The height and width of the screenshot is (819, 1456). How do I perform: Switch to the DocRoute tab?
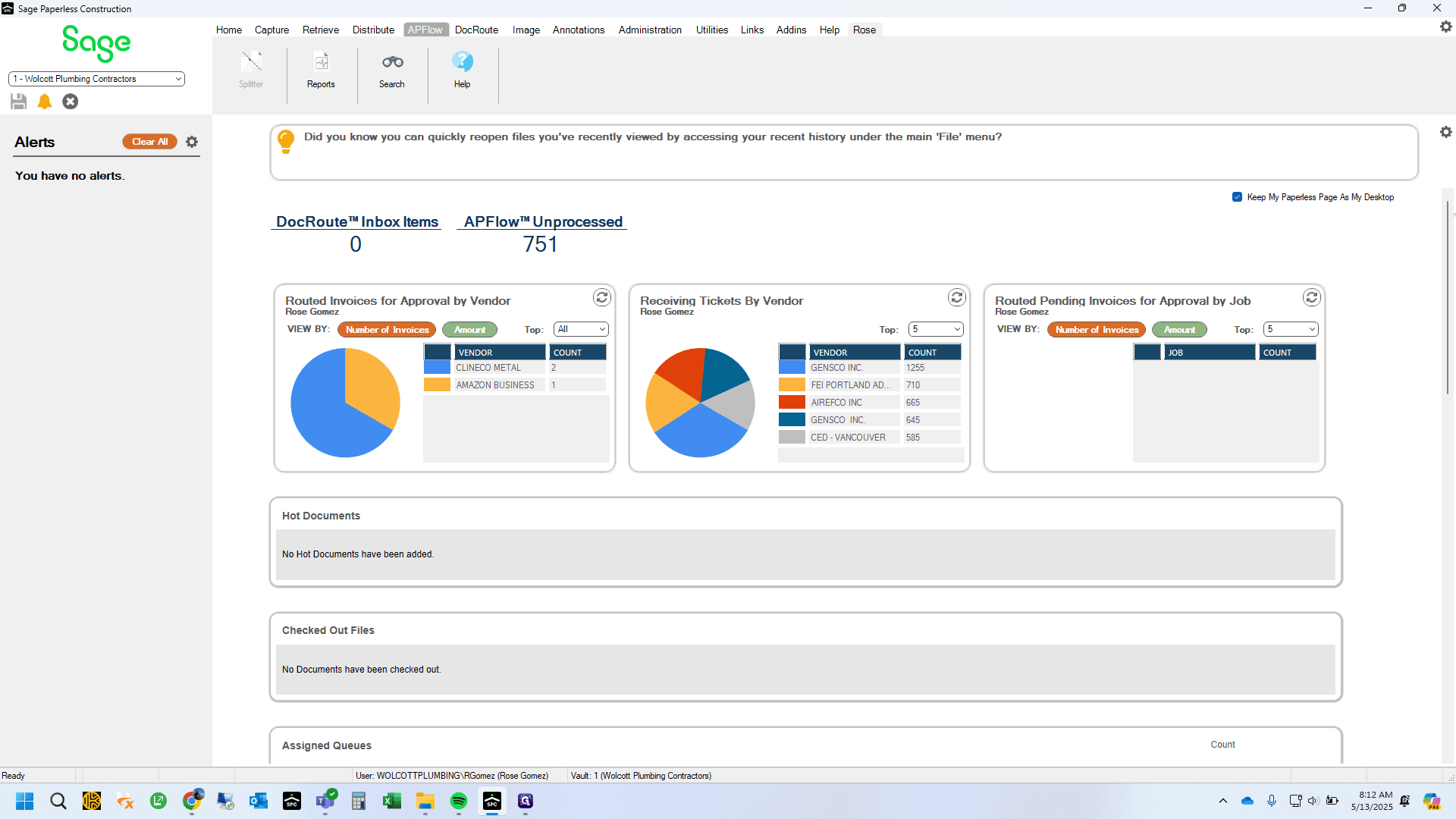[477, 30]
